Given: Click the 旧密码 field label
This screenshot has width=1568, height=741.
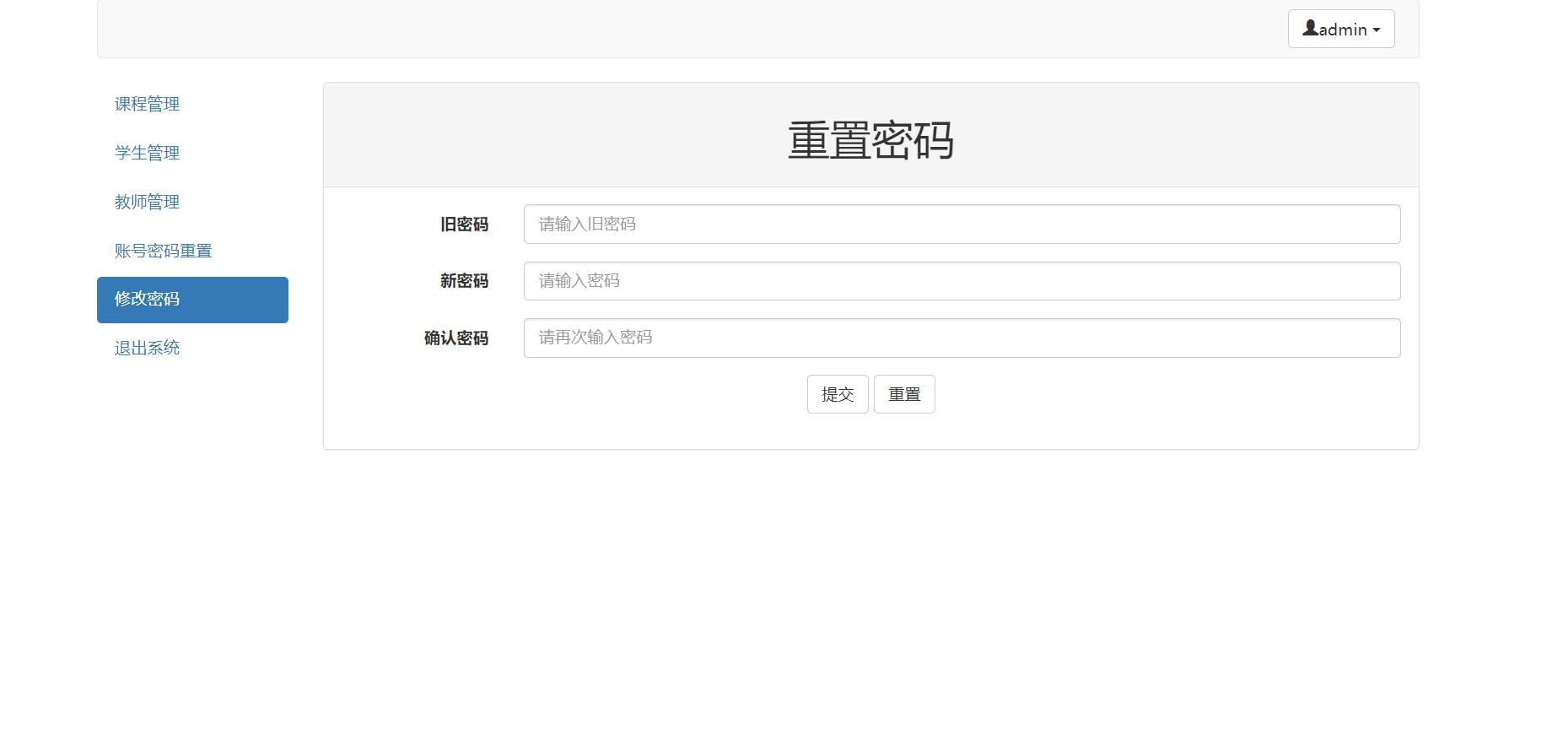Looking at the screenshot, I should 464,224.
